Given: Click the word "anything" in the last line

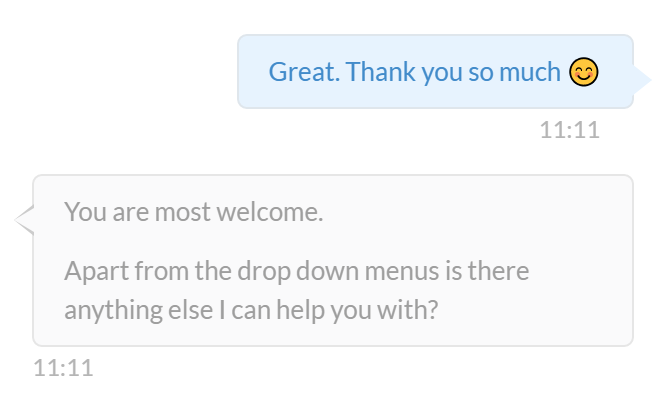Looking at the screenshot, I should point(113,311).
